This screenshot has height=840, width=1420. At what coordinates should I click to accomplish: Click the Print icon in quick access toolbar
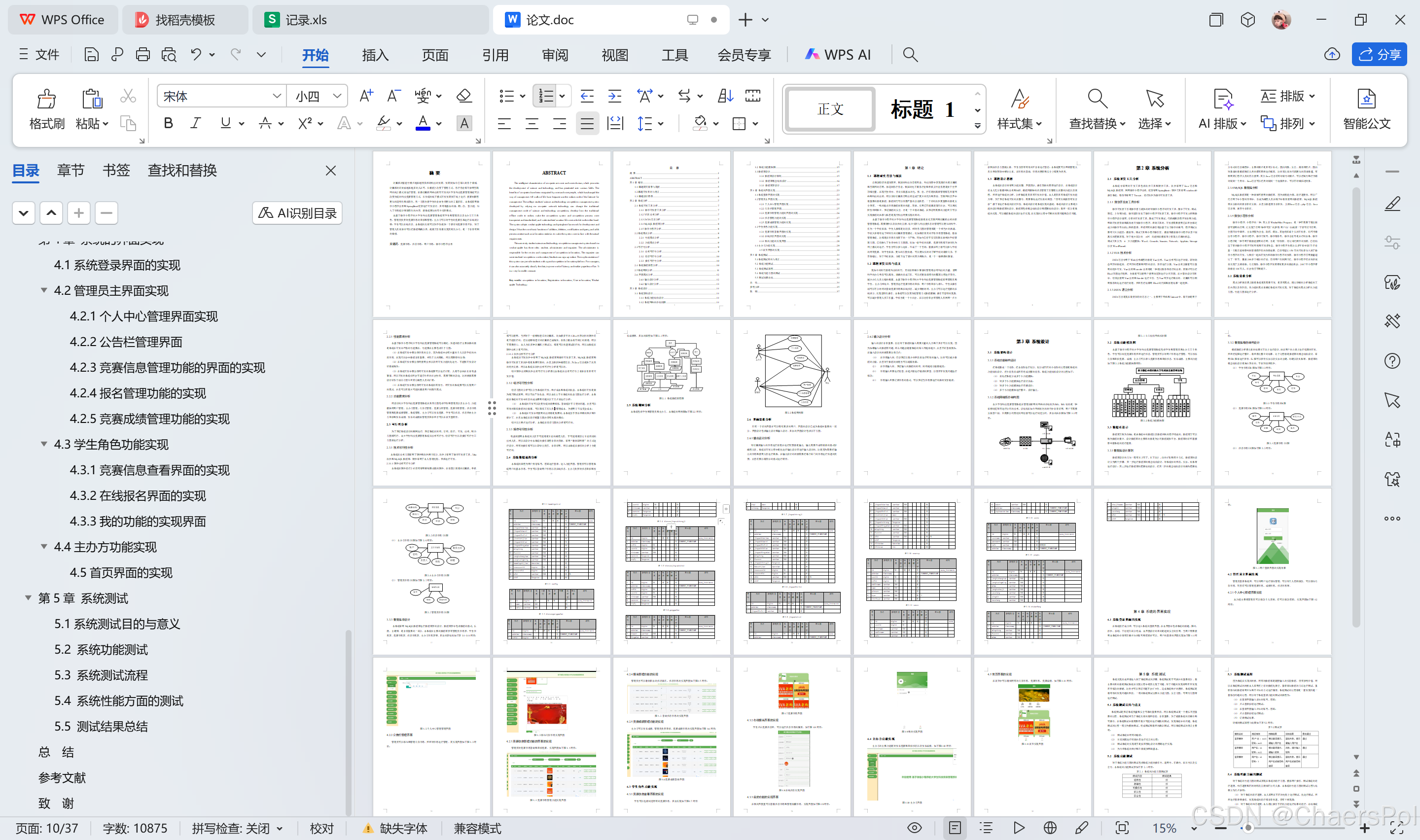pyautogui.click(x=142, y=54)
